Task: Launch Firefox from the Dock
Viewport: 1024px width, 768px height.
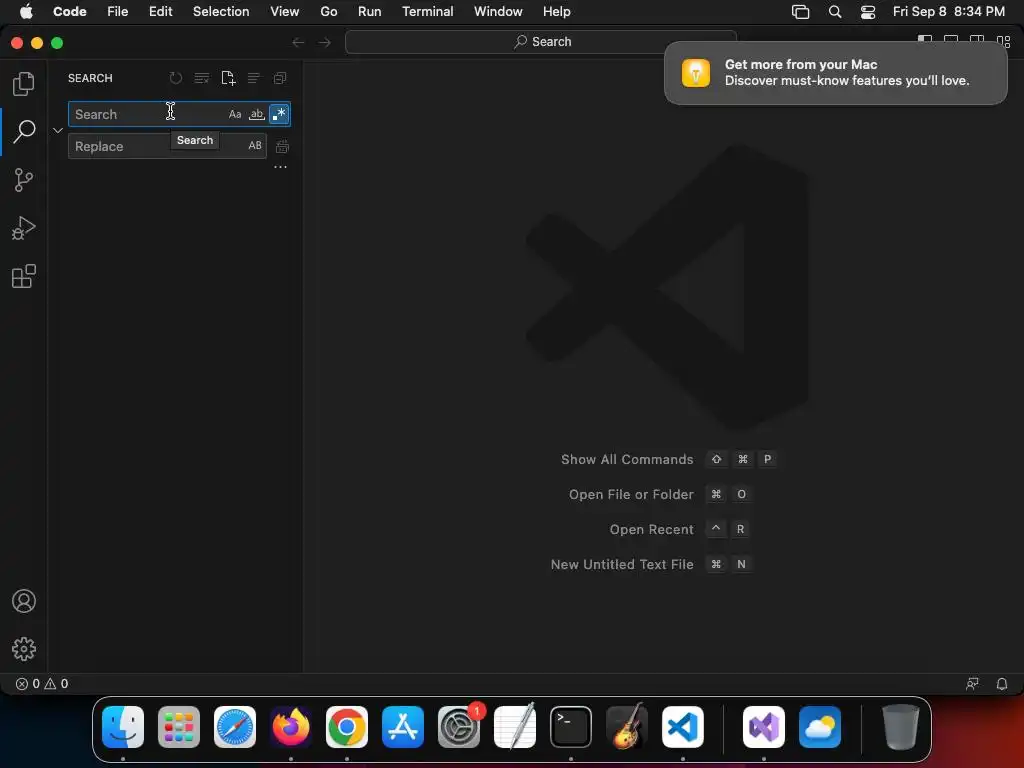Action: (291, 727)
